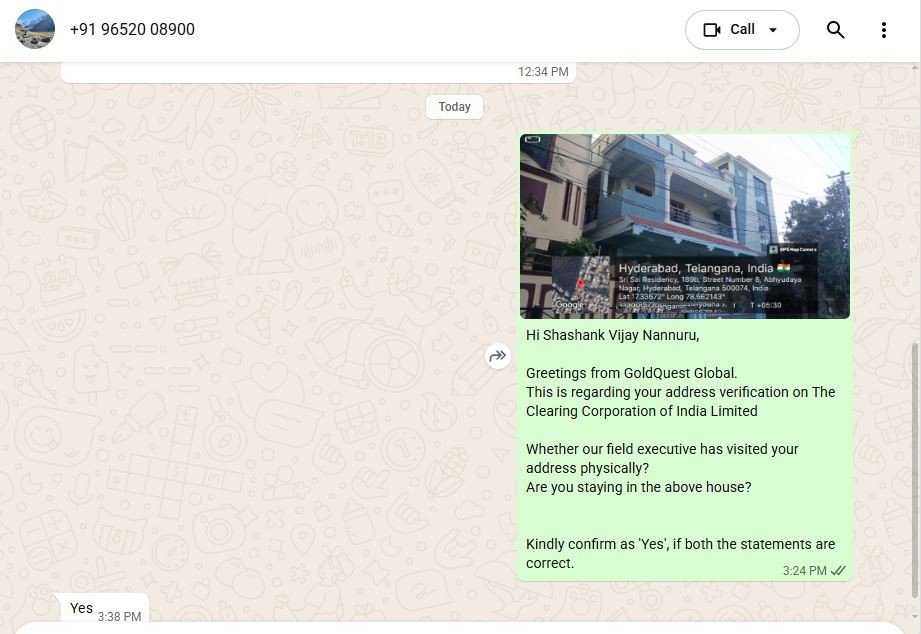Image resolution: width=921 pixels, height=634 pixels.
Task: Click the chat's vertical scrollbar
Action: 915,470
